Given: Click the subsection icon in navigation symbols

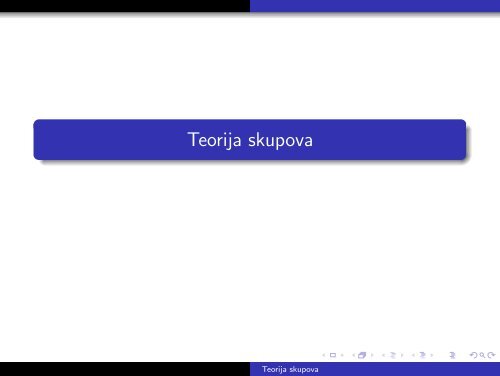Looking at the screenshot, I should click(393, 355).
